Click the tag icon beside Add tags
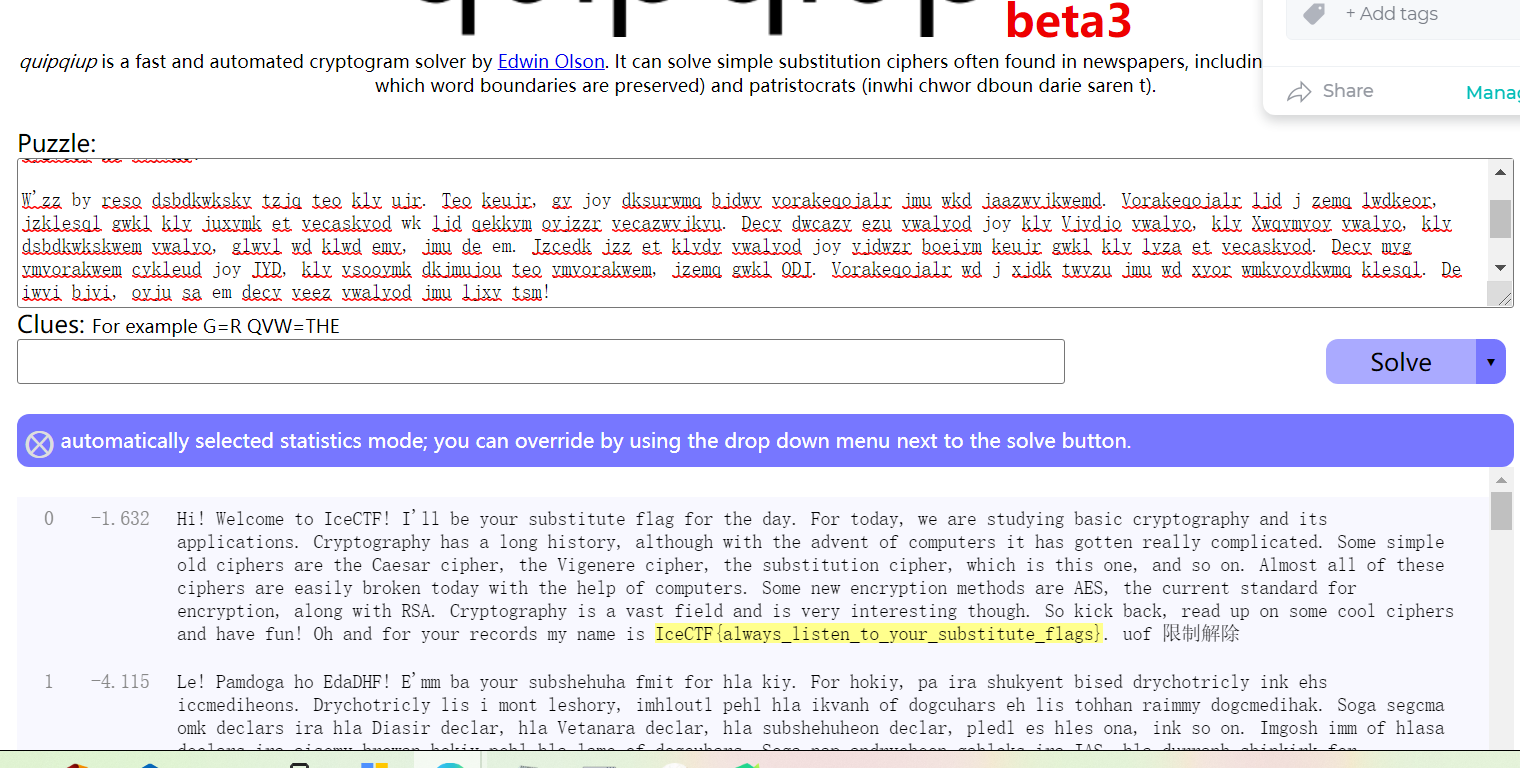 click(x=1314, y=14)
